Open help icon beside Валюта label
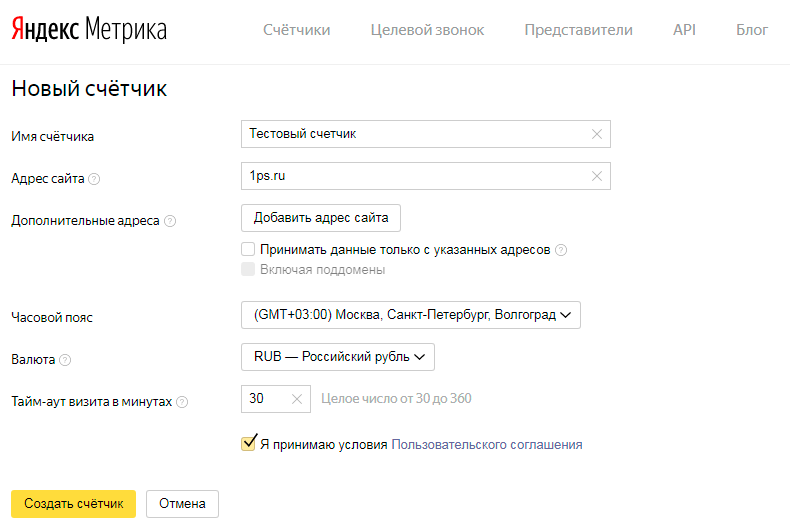This screenshot has width=790, height=530. pos(66,360)
